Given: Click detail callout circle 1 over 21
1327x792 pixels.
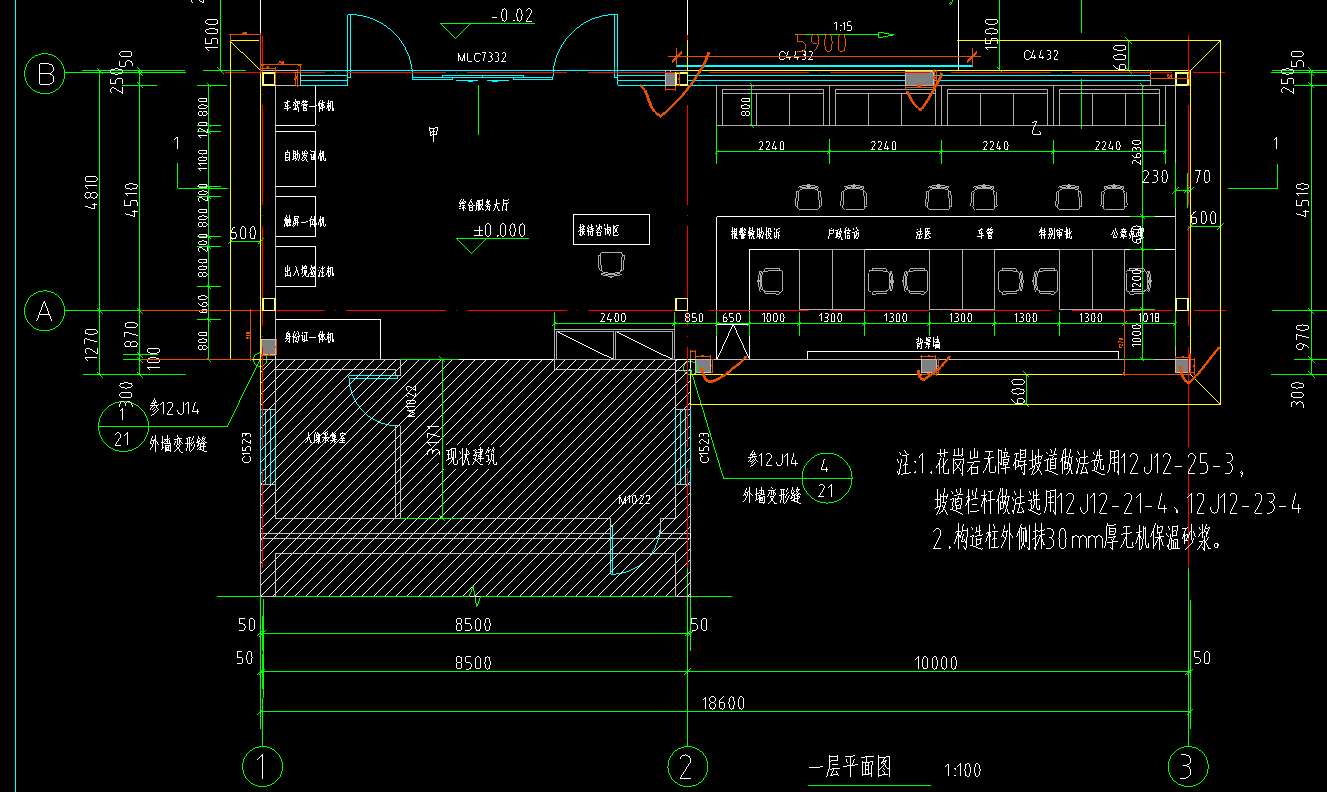Looking at the screenshot, I should [122, 428].
